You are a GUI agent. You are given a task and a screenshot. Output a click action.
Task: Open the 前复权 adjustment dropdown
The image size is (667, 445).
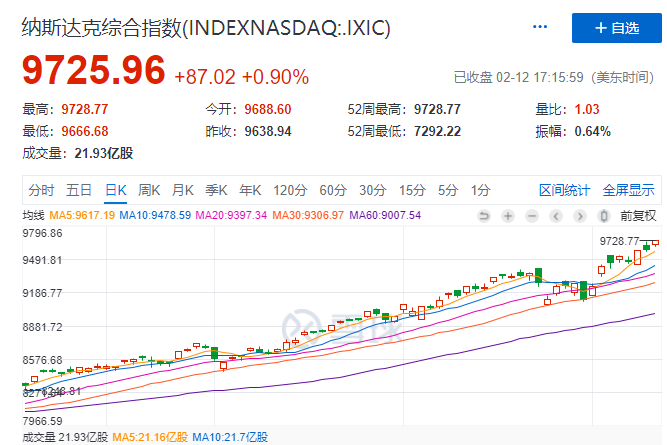[638, 216]
